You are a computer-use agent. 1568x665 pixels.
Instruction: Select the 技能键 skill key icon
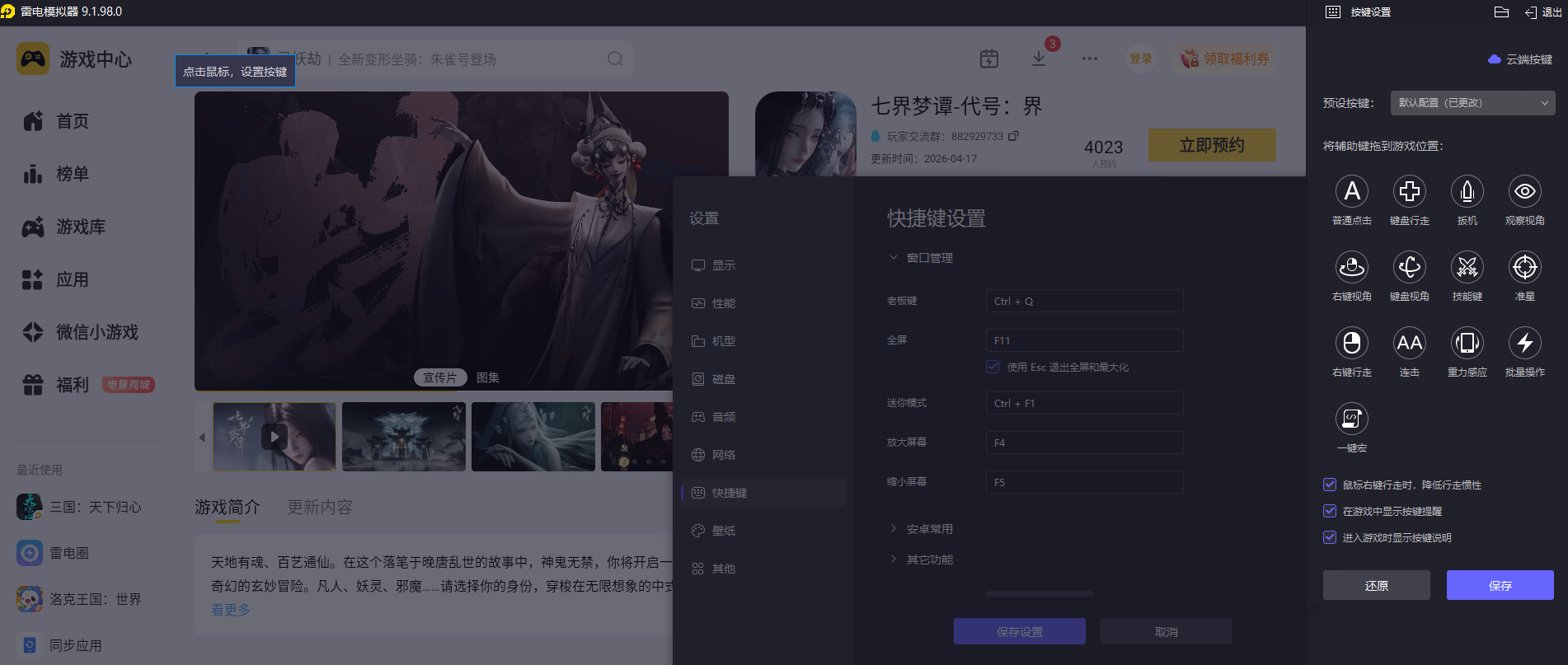pyautogui.click(x=1467, y=267)
